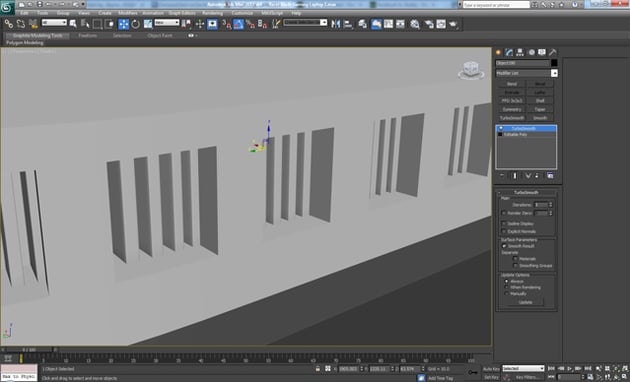
Task: Open the Hierarchy command panel tab
Action: pos(520,52)
